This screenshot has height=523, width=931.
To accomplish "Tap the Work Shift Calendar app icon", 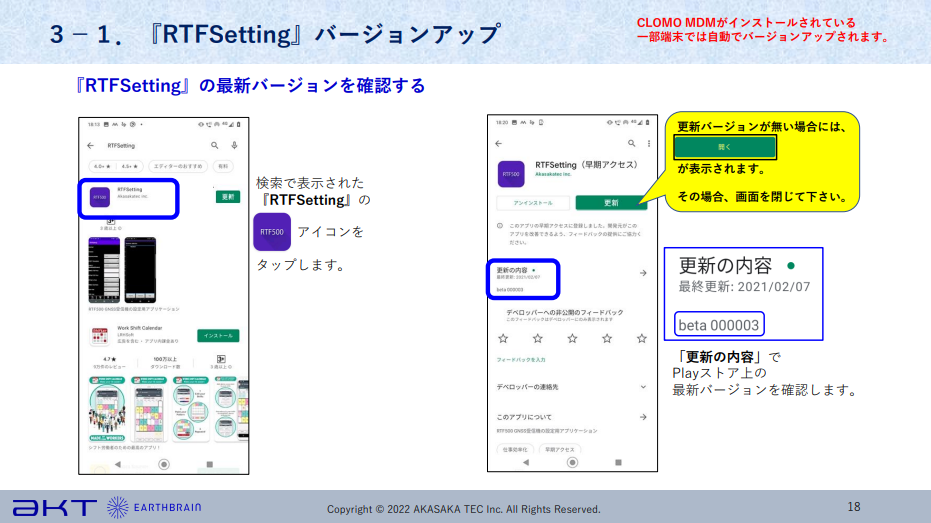I will [x=99, y=336].
